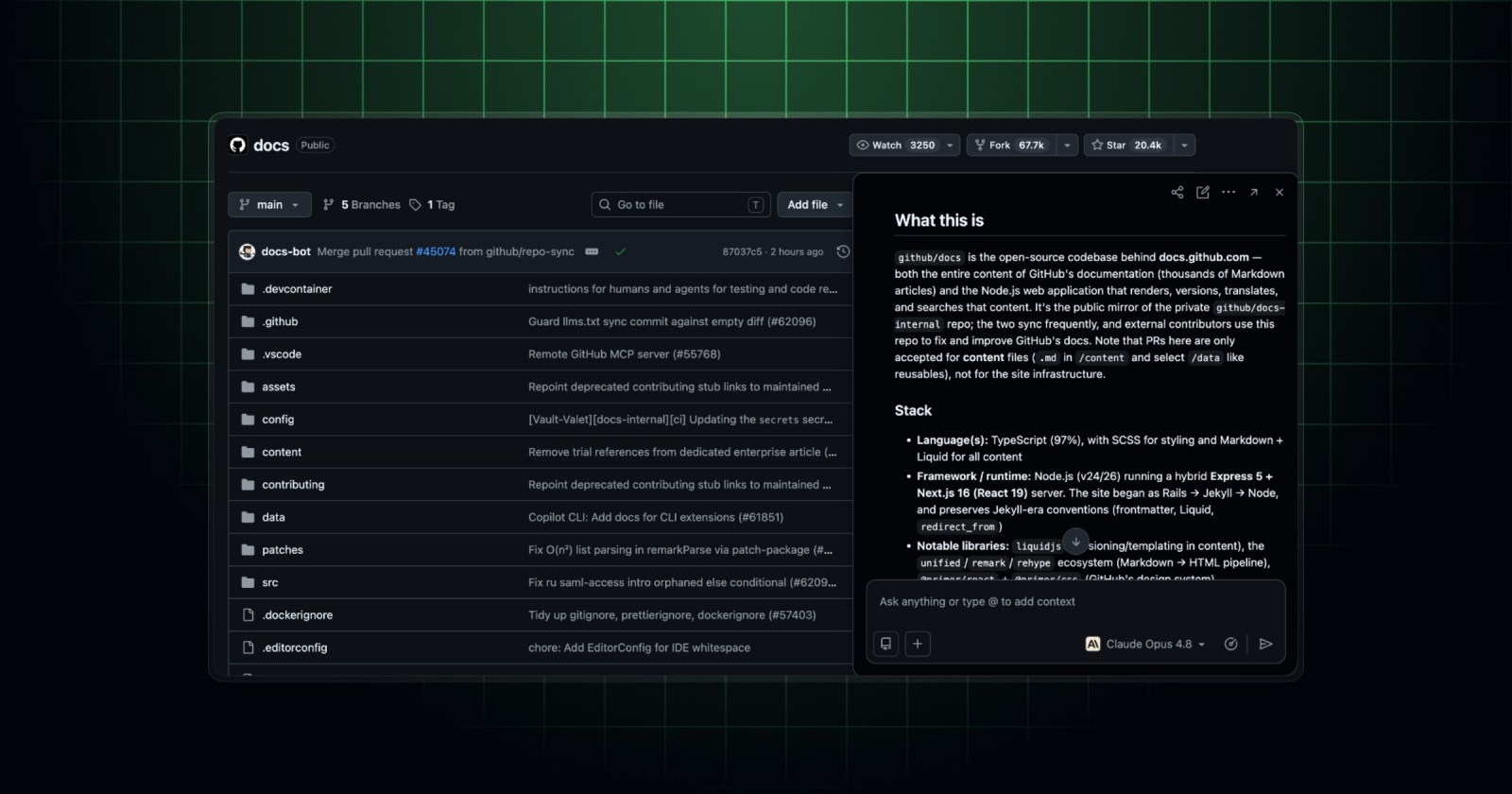Open the .vscode folder

pyautogui.click(x=282, y=354)
